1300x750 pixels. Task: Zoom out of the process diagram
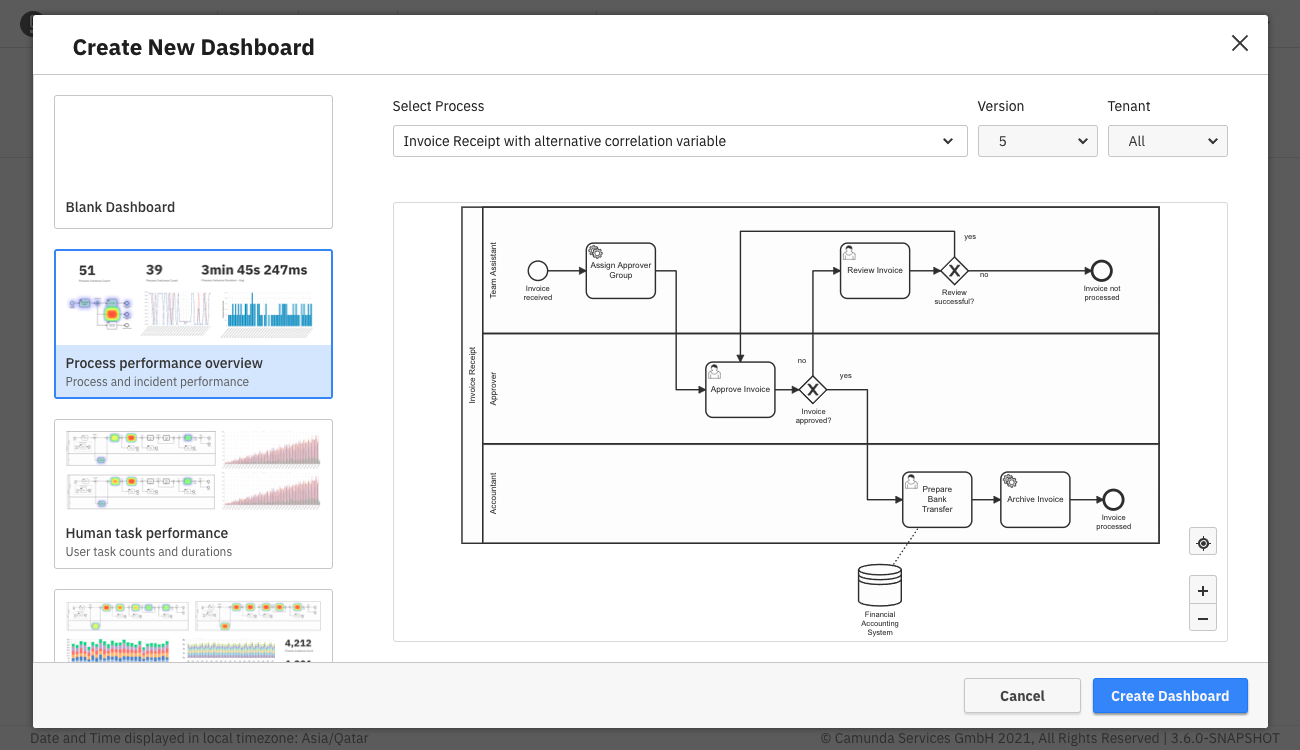point(1202,617)
